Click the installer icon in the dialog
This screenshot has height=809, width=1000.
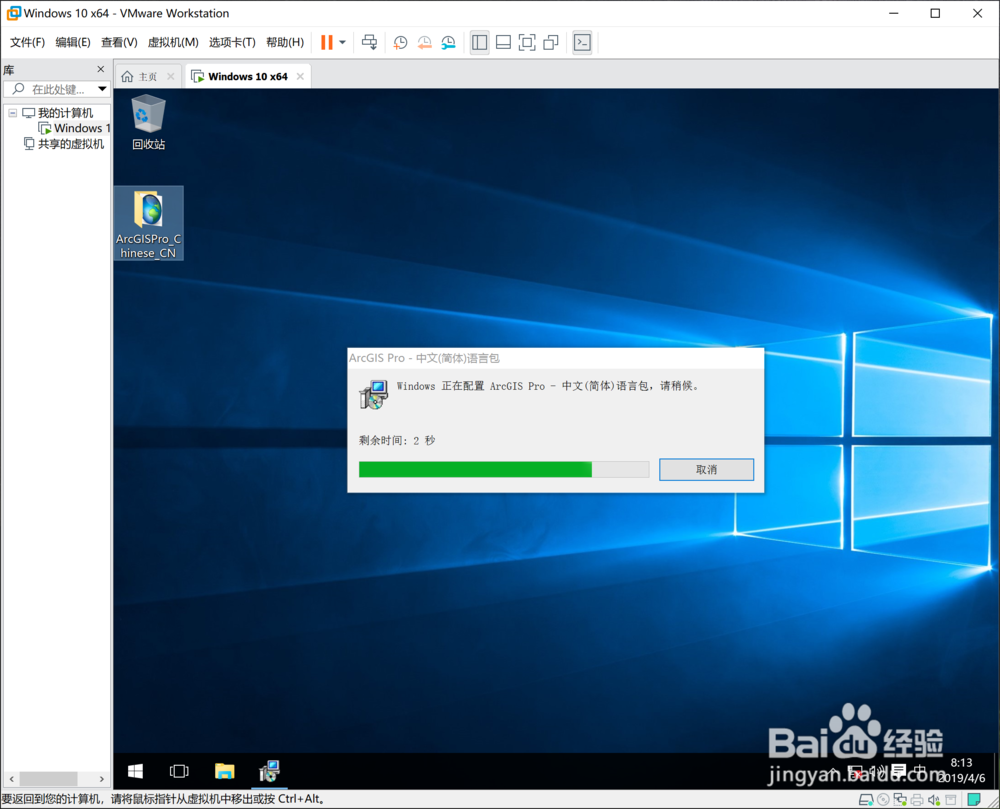pos(373,394)
